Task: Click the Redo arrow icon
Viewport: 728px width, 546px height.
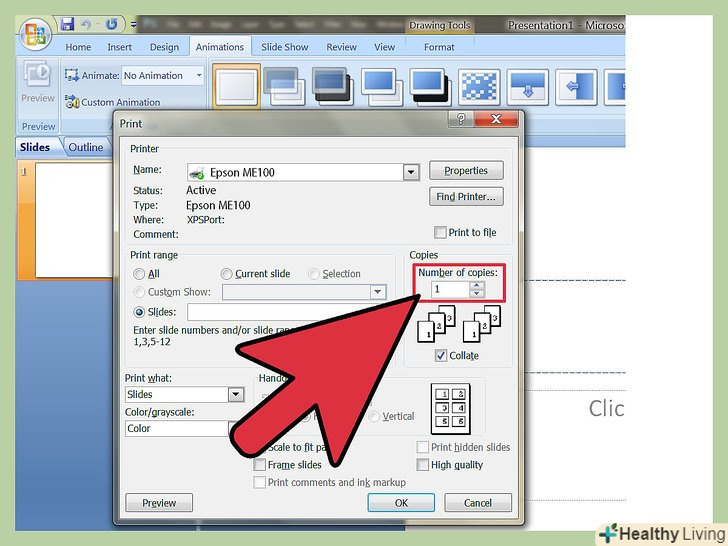Action: pos(111,24)
